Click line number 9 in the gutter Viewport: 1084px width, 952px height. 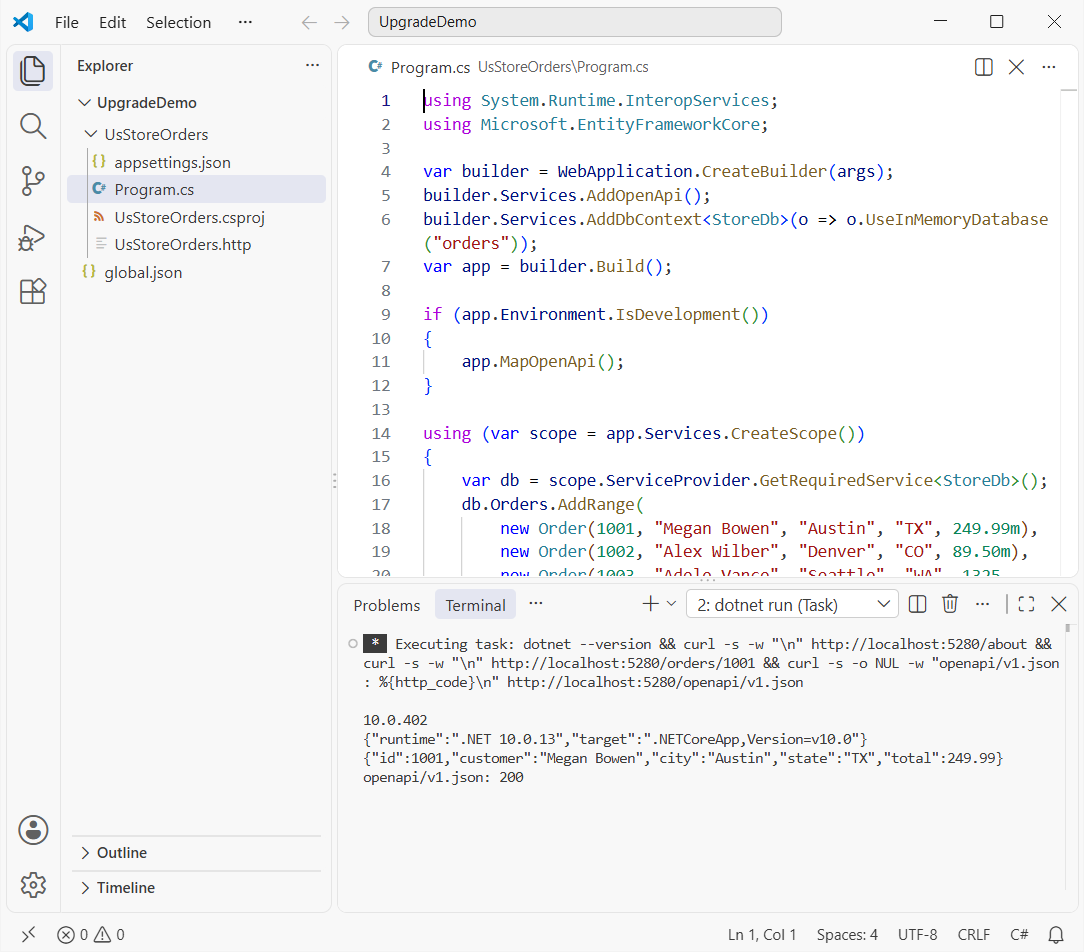386,315
